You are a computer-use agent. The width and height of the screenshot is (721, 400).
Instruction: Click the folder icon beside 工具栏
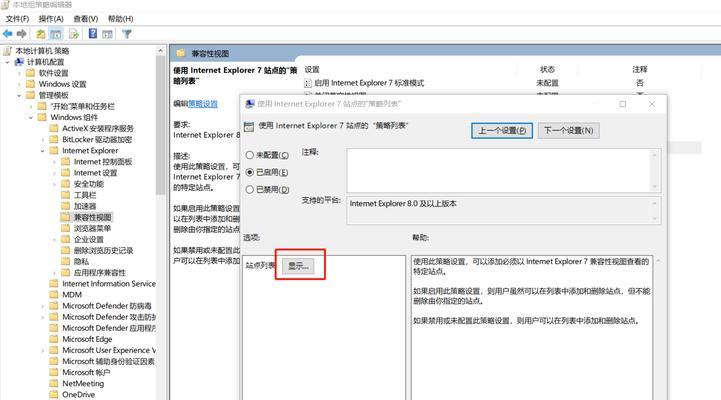pos(66,195)
